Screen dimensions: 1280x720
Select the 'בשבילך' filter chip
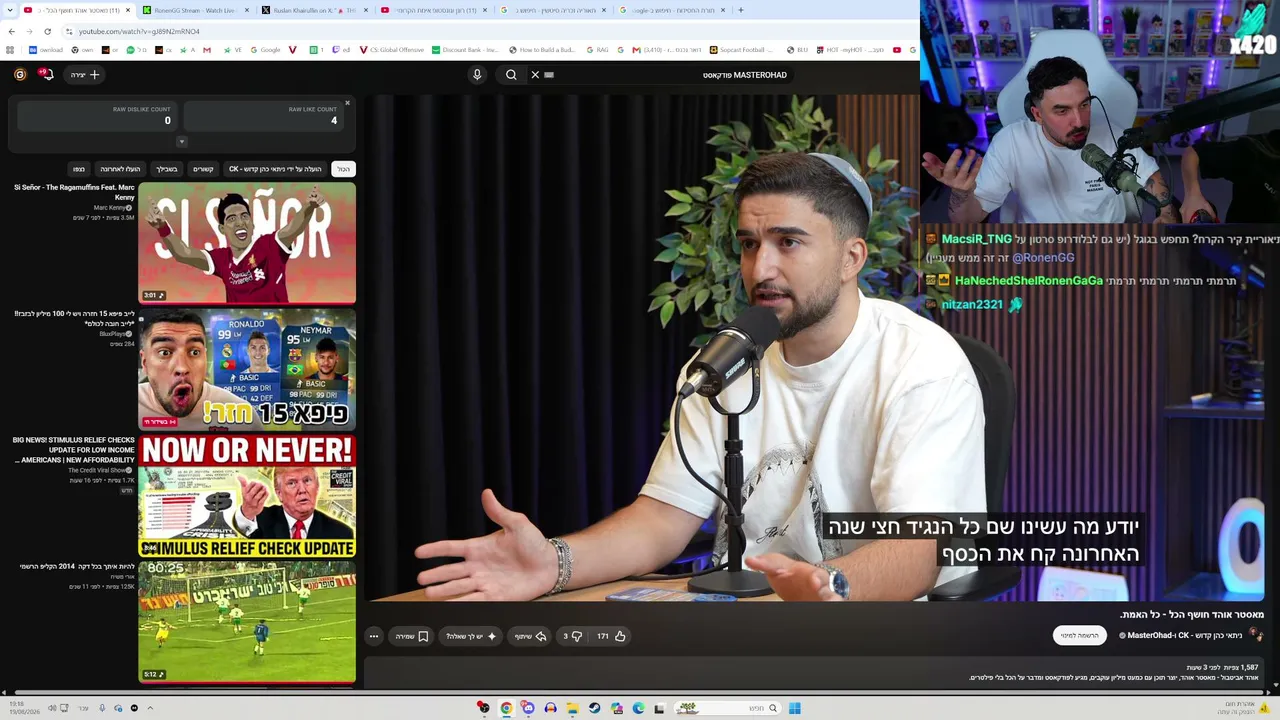167,169
